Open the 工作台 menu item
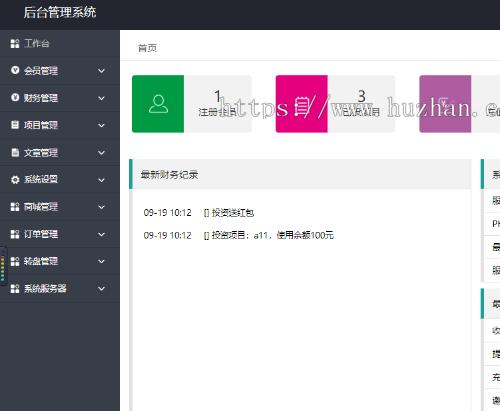500x411 pixels. point(37,44)
